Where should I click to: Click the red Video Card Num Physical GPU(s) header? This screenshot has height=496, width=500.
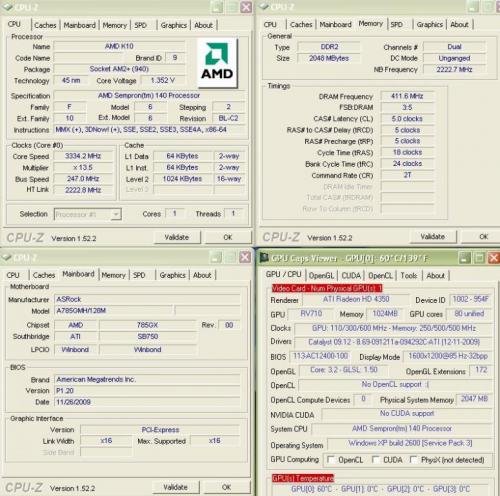(327, 288)
